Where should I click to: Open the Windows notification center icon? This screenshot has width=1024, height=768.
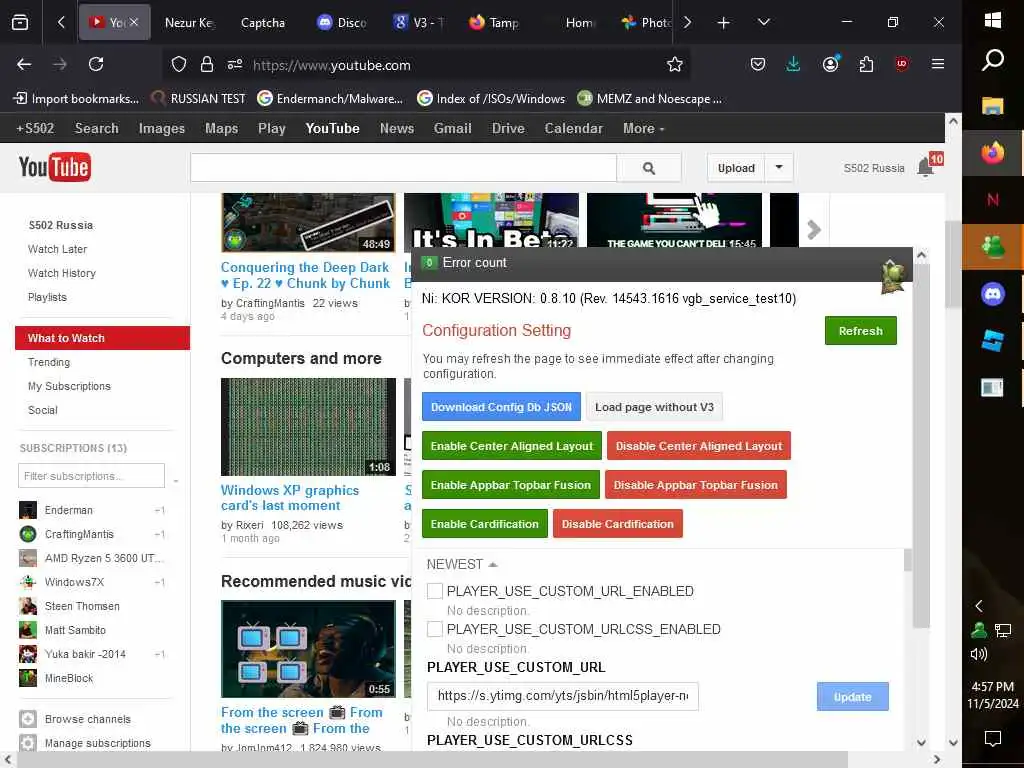pyautogui.click(x=993, y=739)
